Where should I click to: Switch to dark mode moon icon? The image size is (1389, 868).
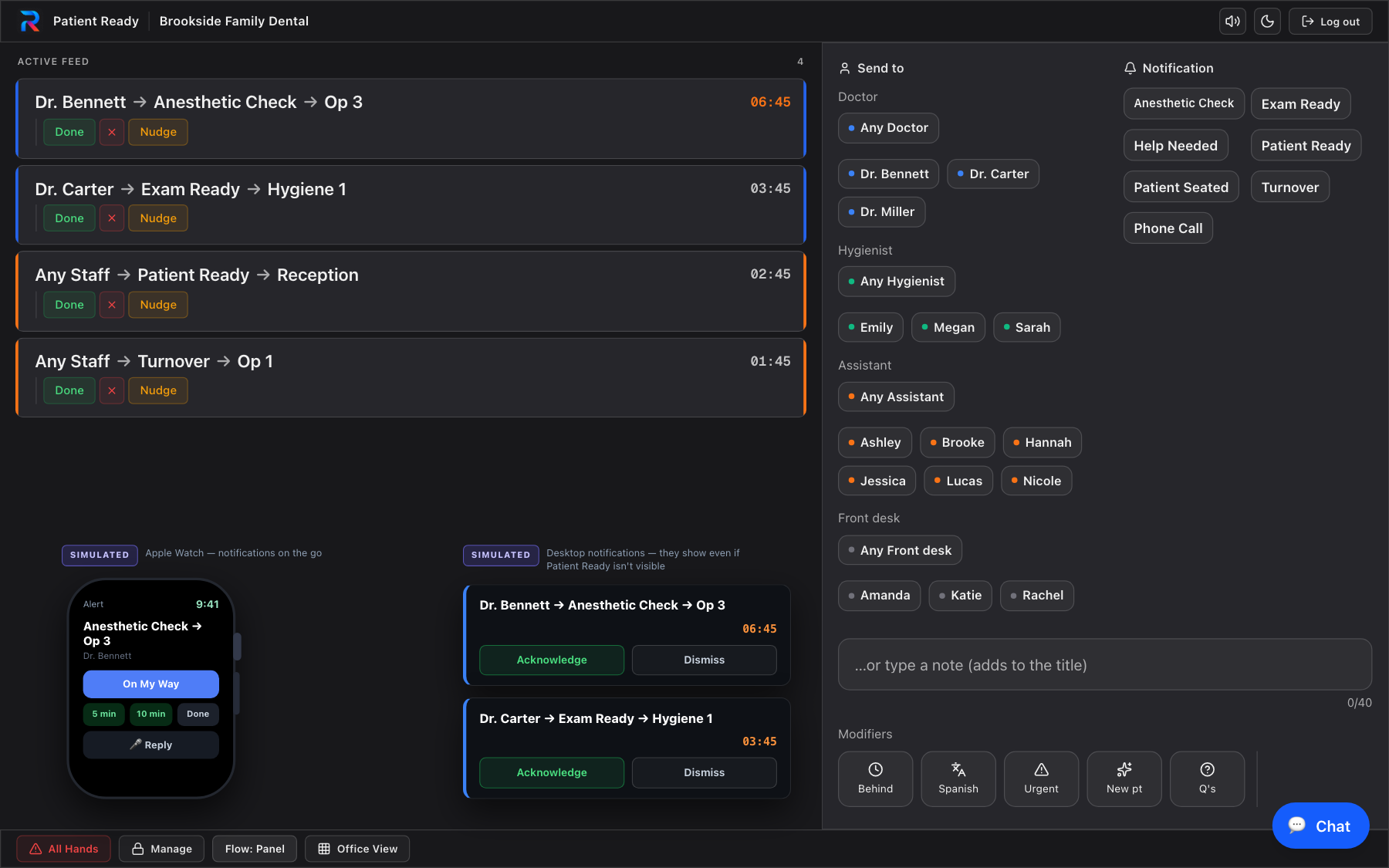tap(1267, 22)
